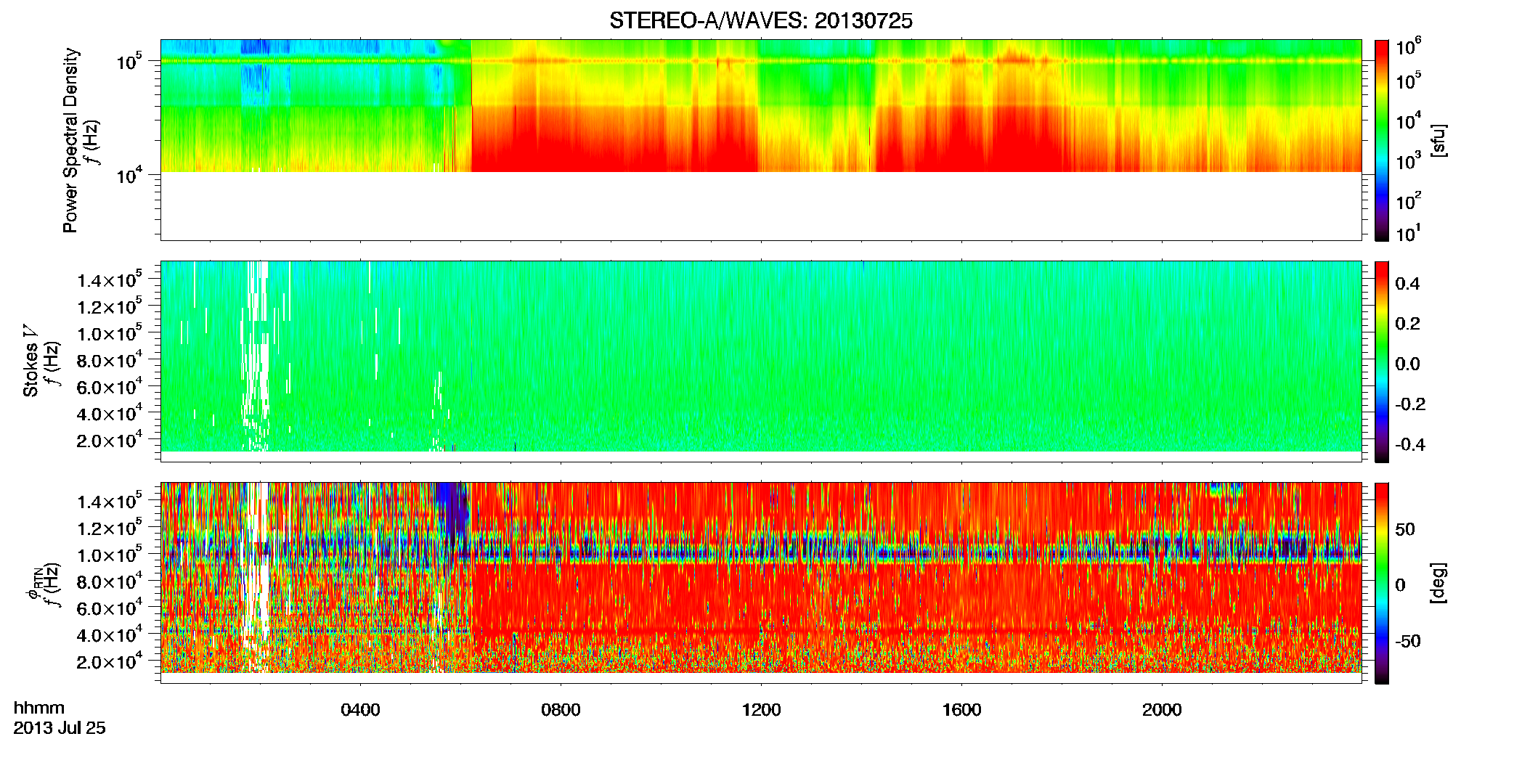Pick the degrees color bar beside the bottom panel
Image resolution: width=1522 pixels, height=784 pixels.
(x=1382, y=583)
